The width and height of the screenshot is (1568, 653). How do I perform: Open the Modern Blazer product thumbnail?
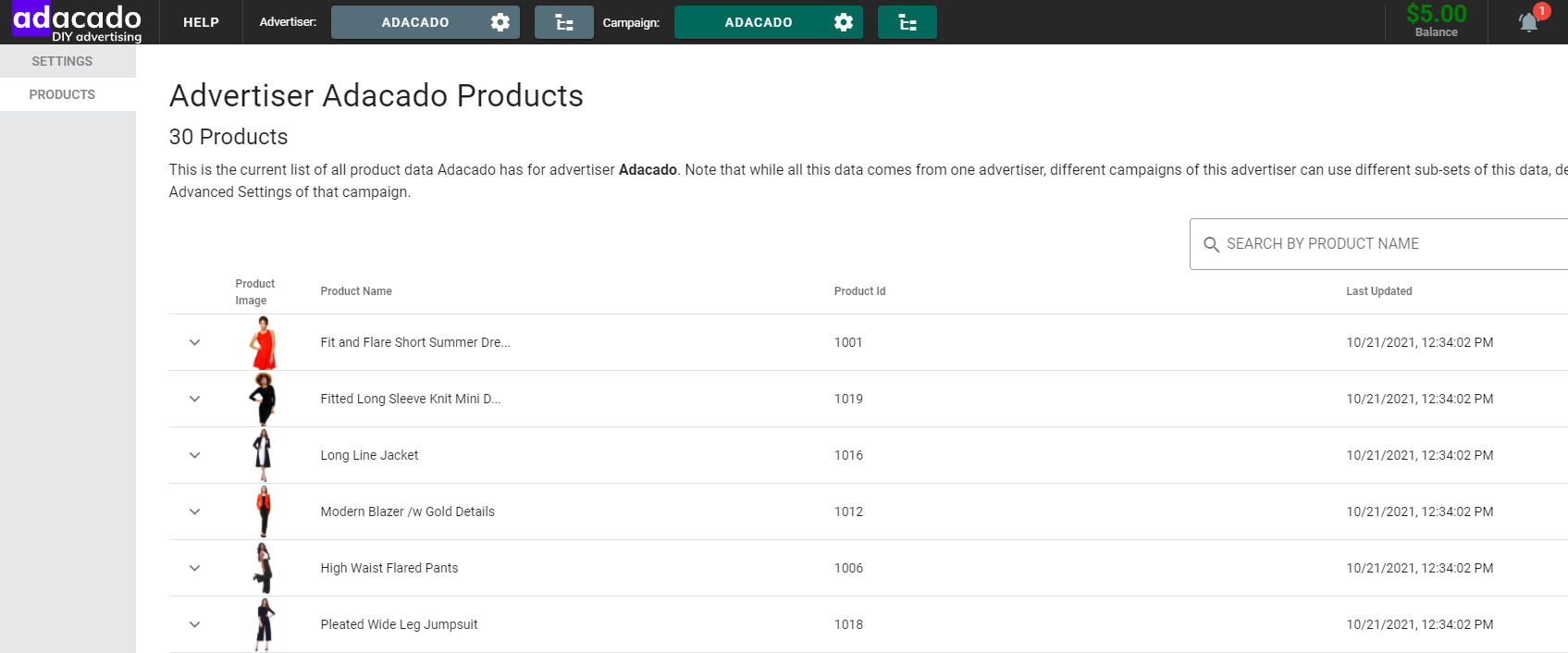coord(264,511)
